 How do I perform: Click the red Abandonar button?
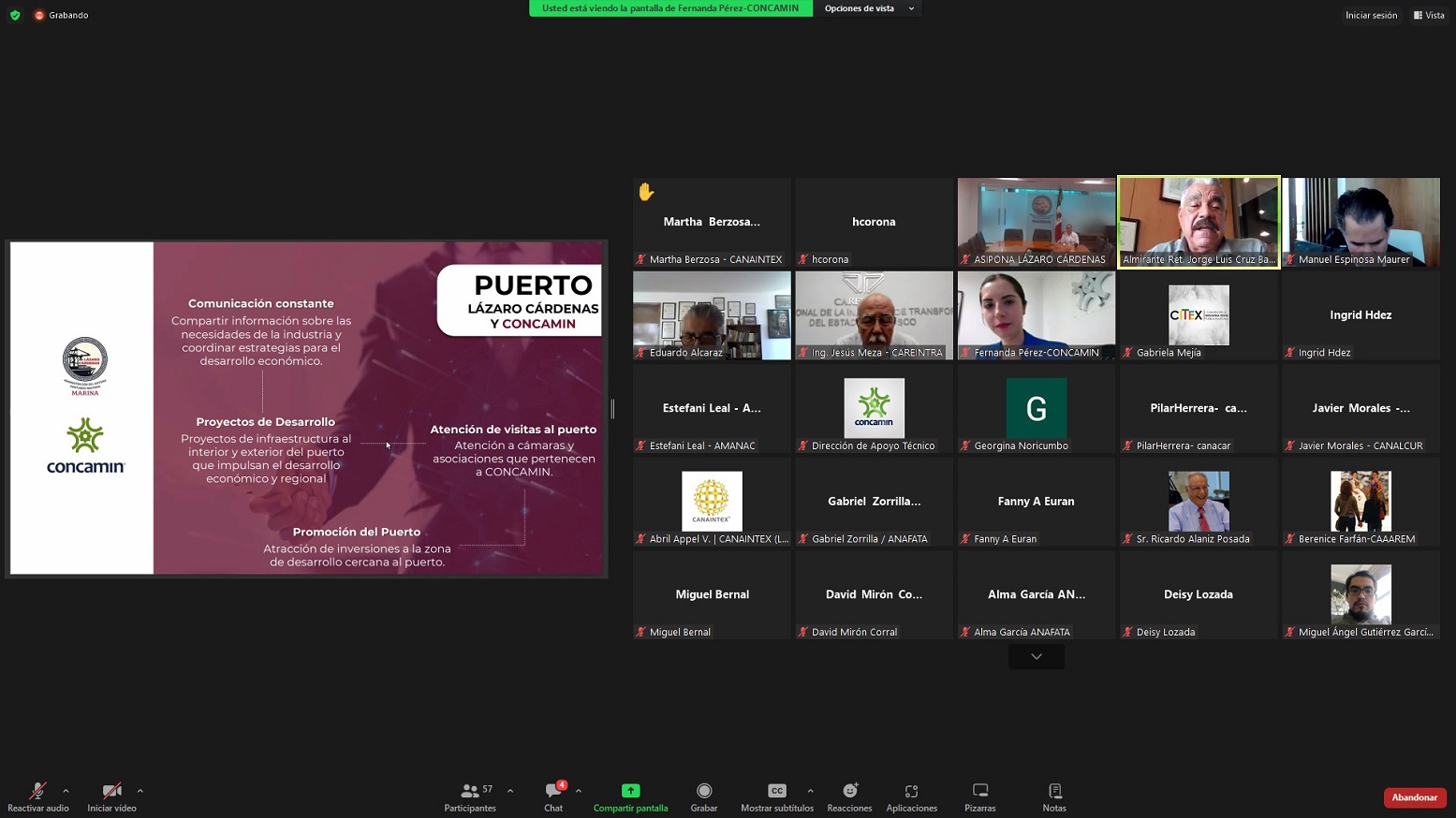1414,796
